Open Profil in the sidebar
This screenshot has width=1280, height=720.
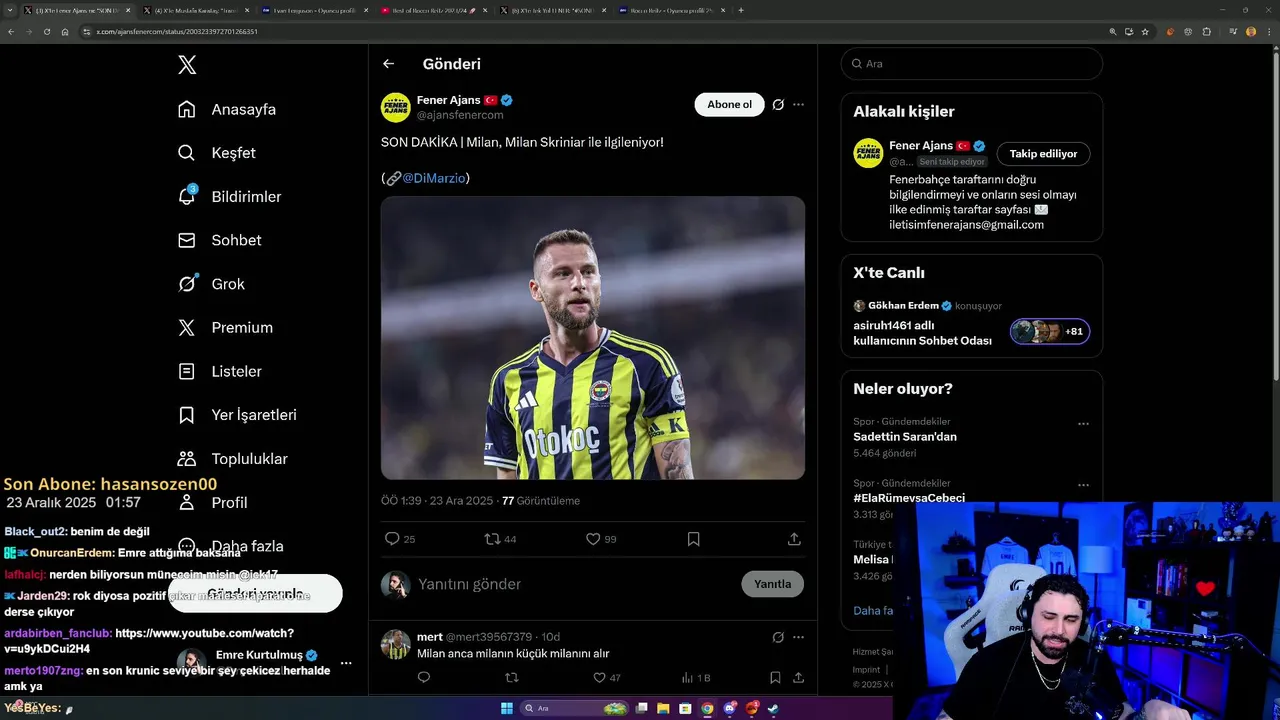click(213, 502)
